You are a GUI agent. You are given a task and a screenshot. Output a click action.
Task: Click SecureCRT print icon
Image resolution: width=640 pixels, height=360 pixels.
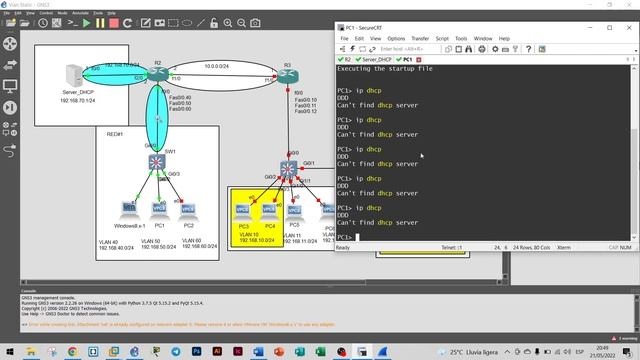tap(482, 49)
